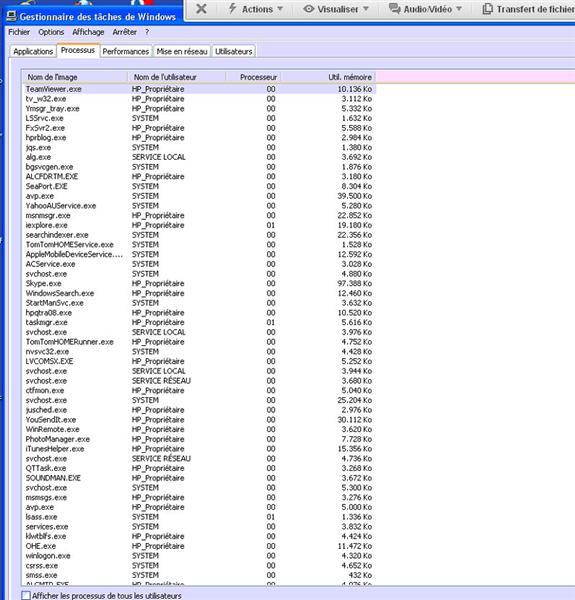Open Transfert de fichiers in the toolbar
Image resolution: width=575 pixels, height=600 pixels.
(529, 9)
